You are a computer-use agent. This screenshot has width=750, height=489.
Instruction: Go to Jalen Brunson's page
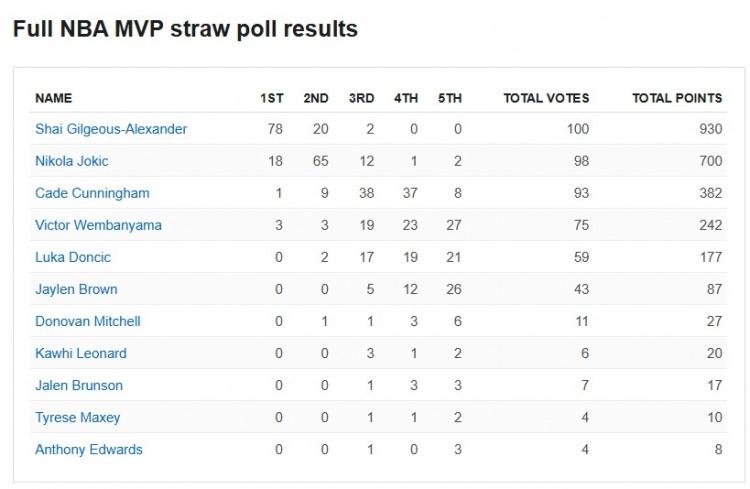click(79, 385)
